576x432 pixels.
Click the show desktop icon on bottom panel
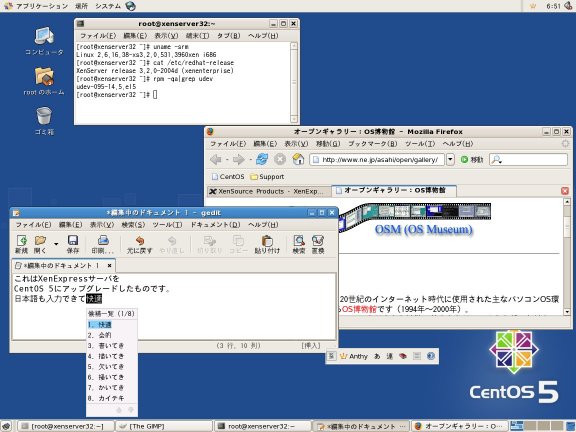pos(6,426)
